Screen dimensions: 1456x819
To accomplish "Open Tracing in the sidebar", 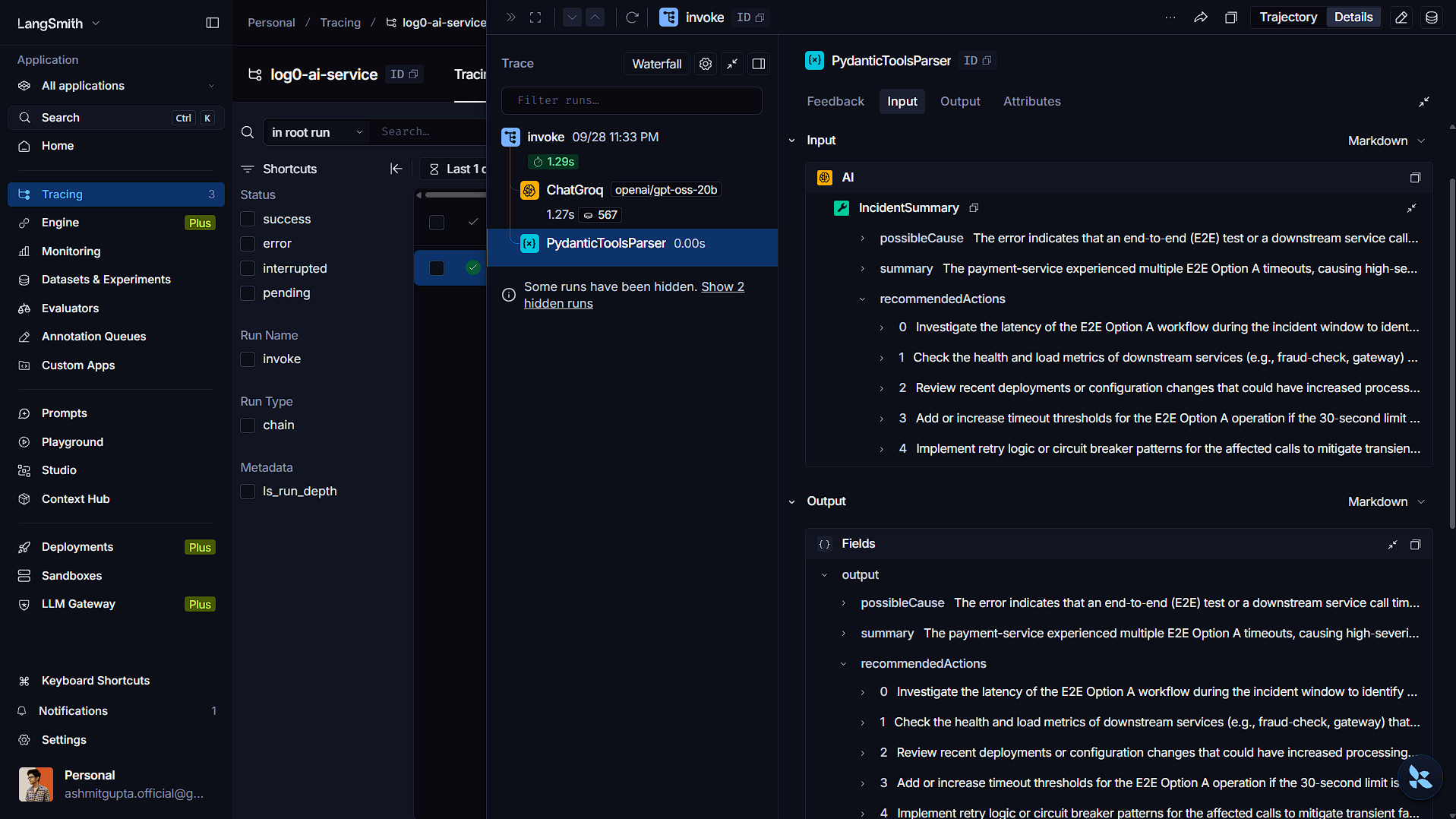I will tap(115, 194).
